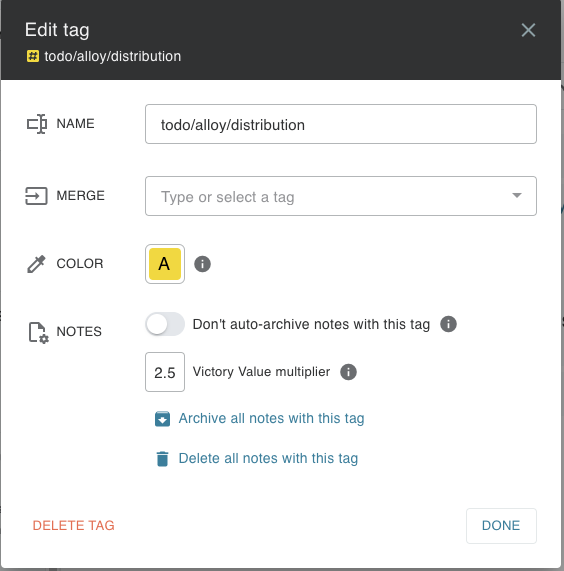Click the Victory Value multiplier label

tap(261, 372)
